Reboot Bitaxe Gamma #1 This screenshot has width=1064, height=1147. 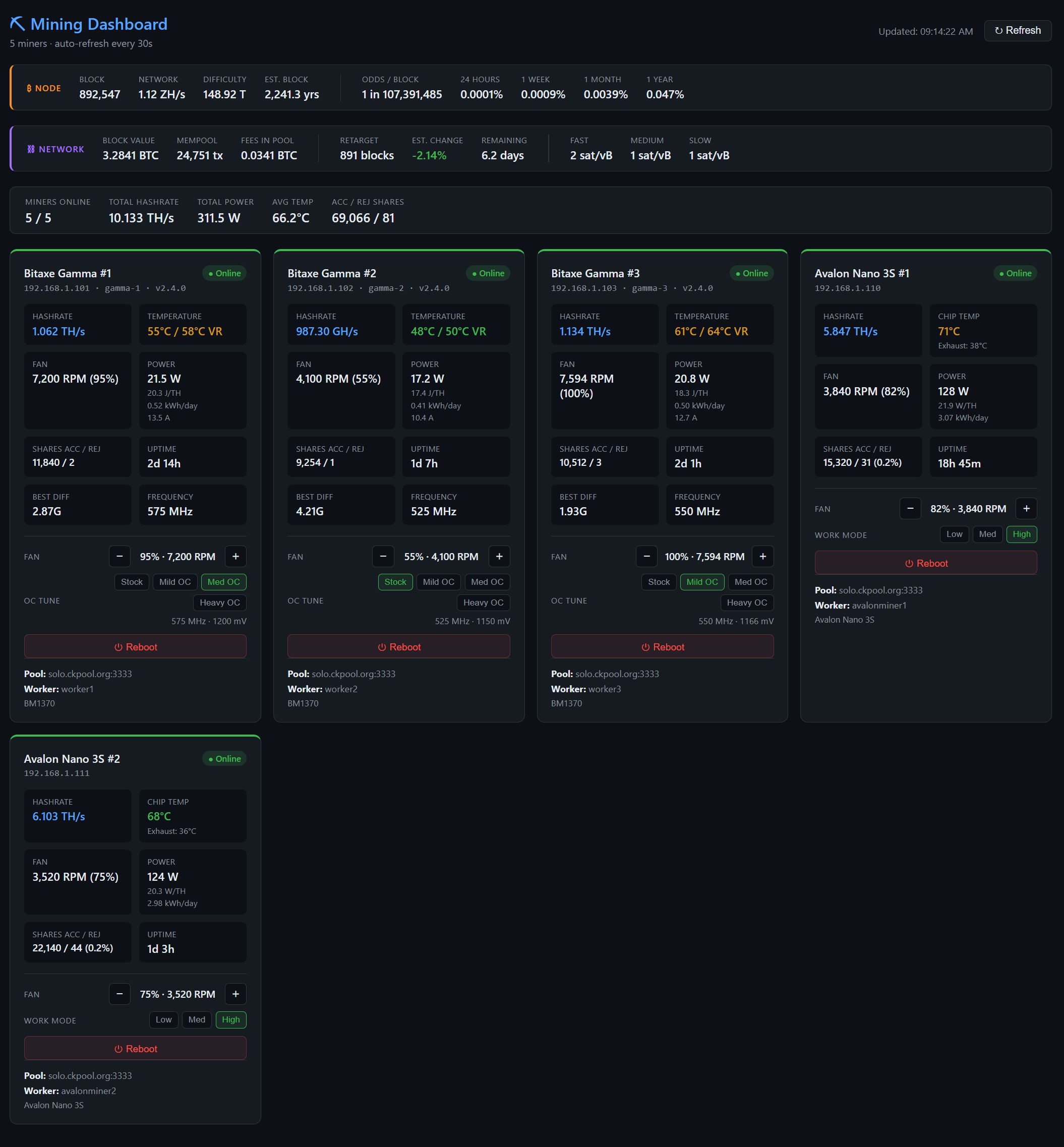point(135,647)
